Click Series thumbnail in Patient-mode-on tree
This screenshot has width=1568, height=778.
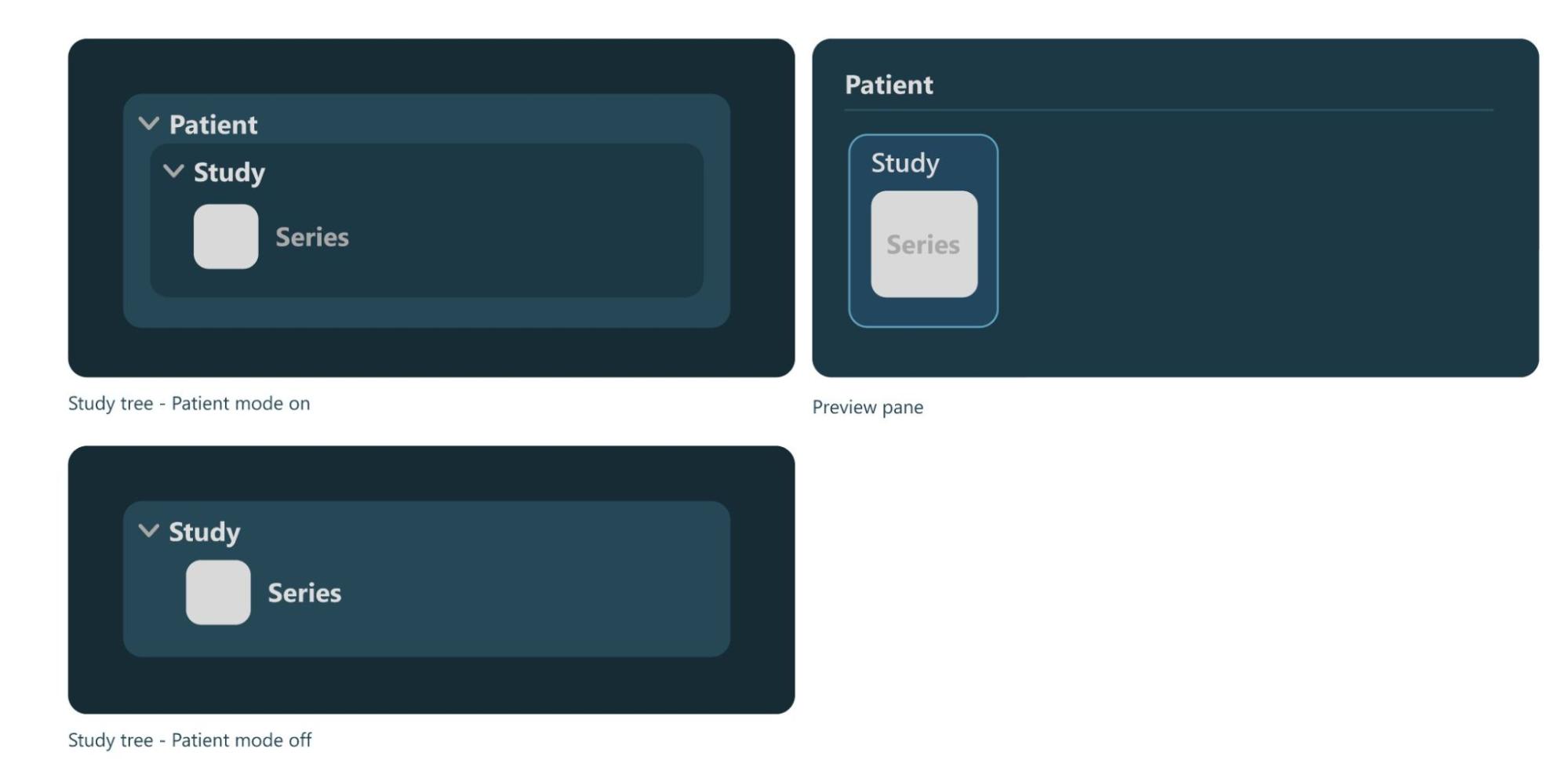pos(226,237)
